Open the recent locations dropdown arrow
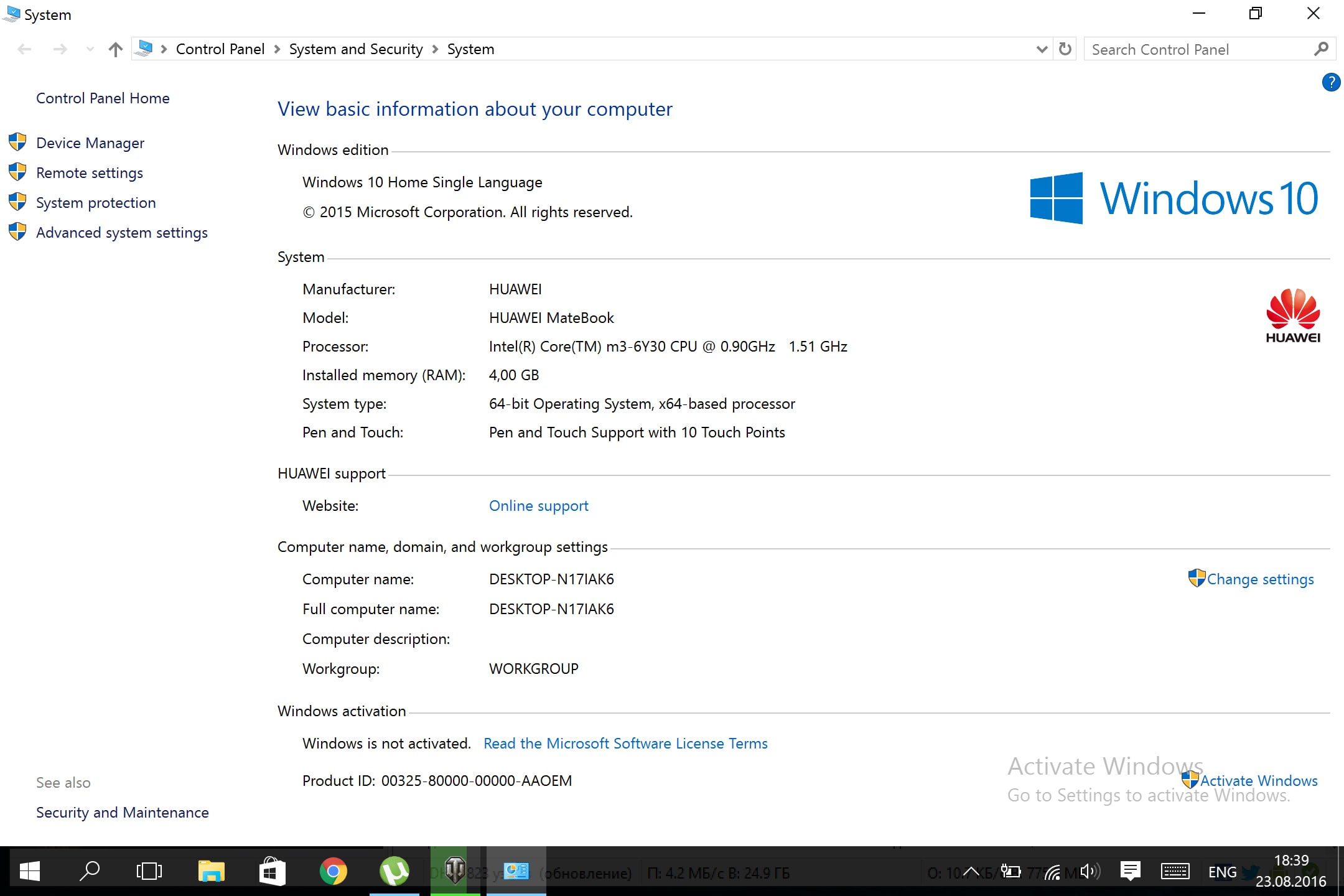 90,49
